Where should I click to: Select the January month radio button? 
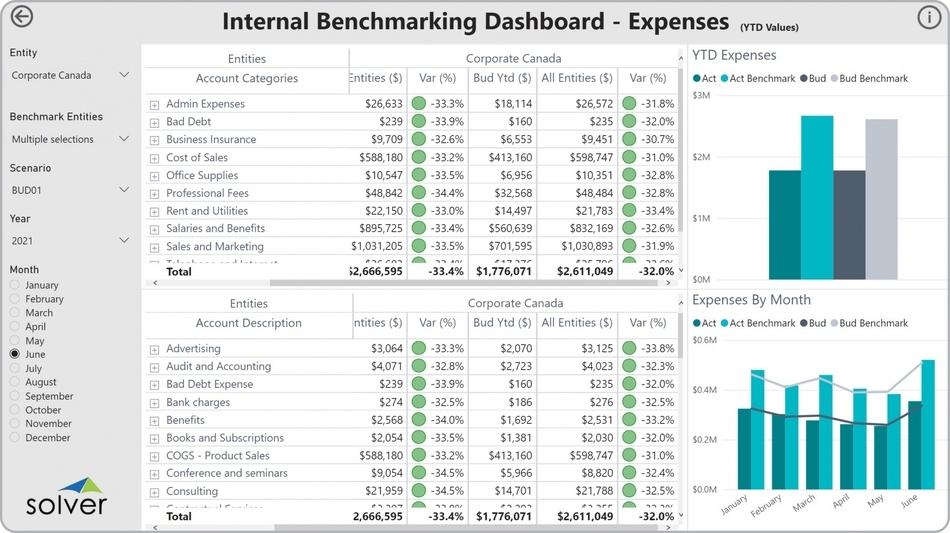(15, 285)
